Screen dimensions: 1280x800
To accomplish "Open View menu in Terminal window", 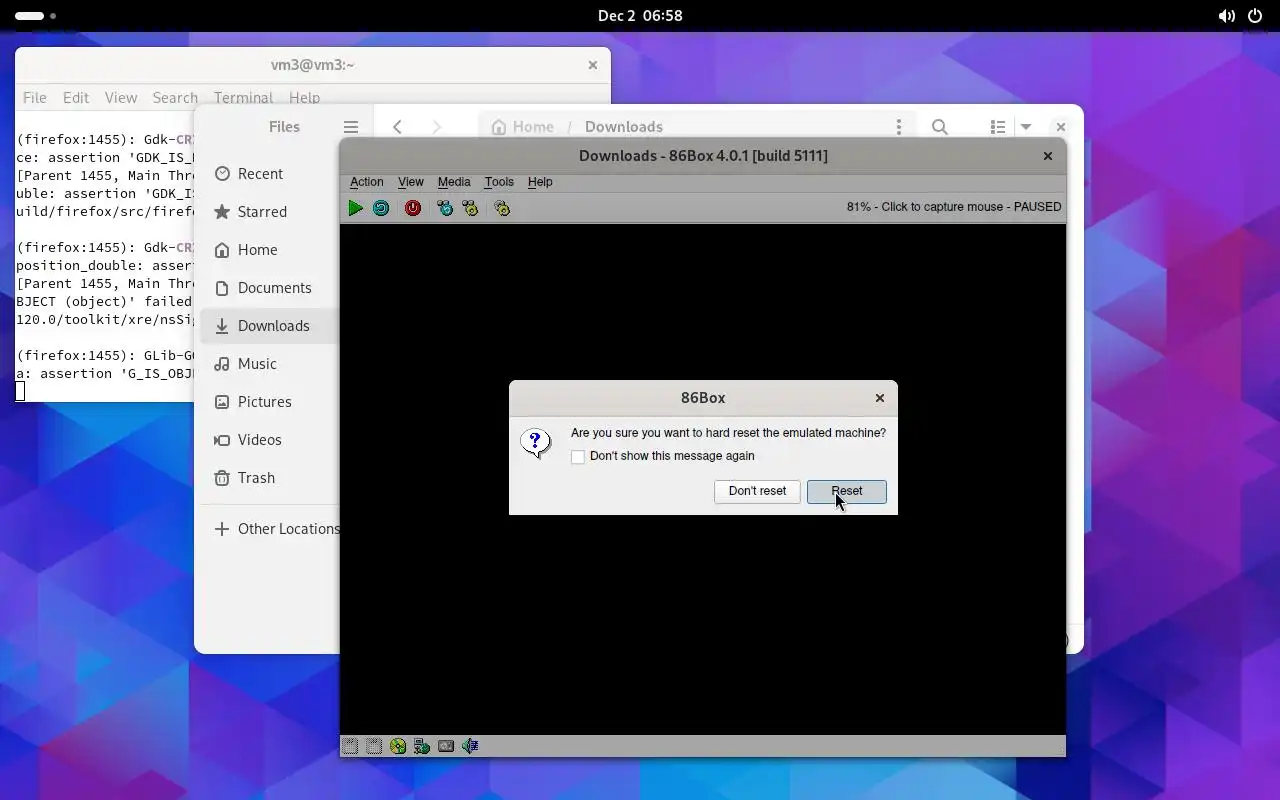I will click(121, 98).
